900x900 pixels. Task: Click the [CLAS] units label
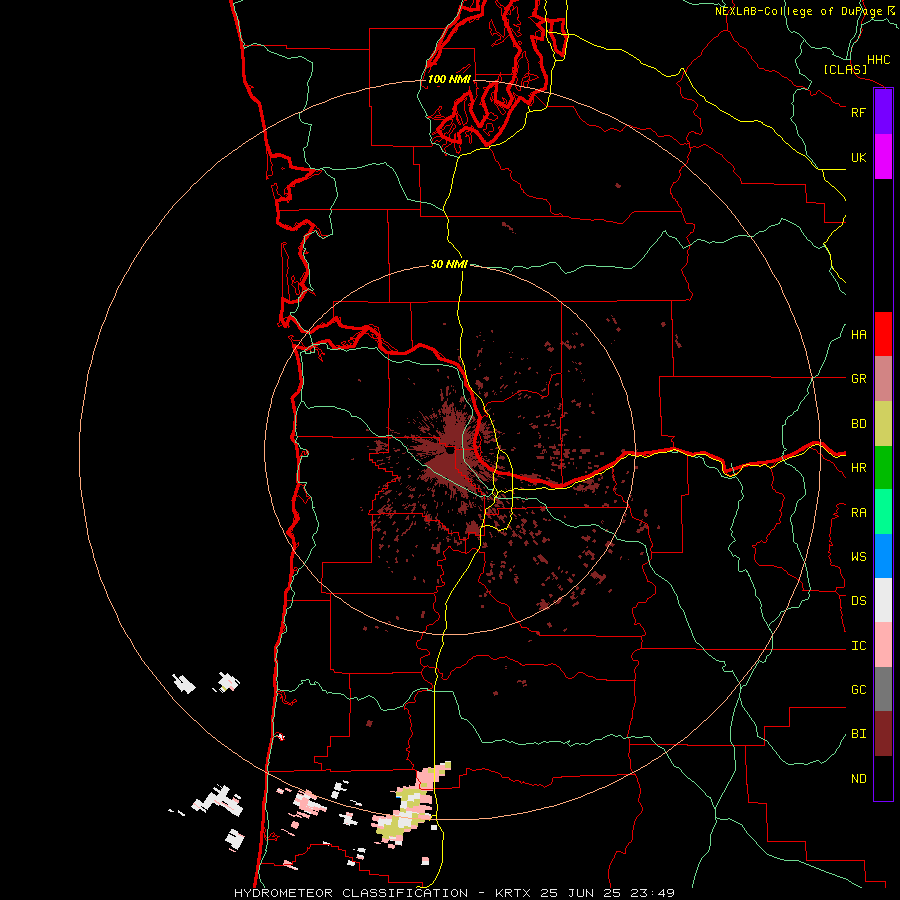(845, 70)
